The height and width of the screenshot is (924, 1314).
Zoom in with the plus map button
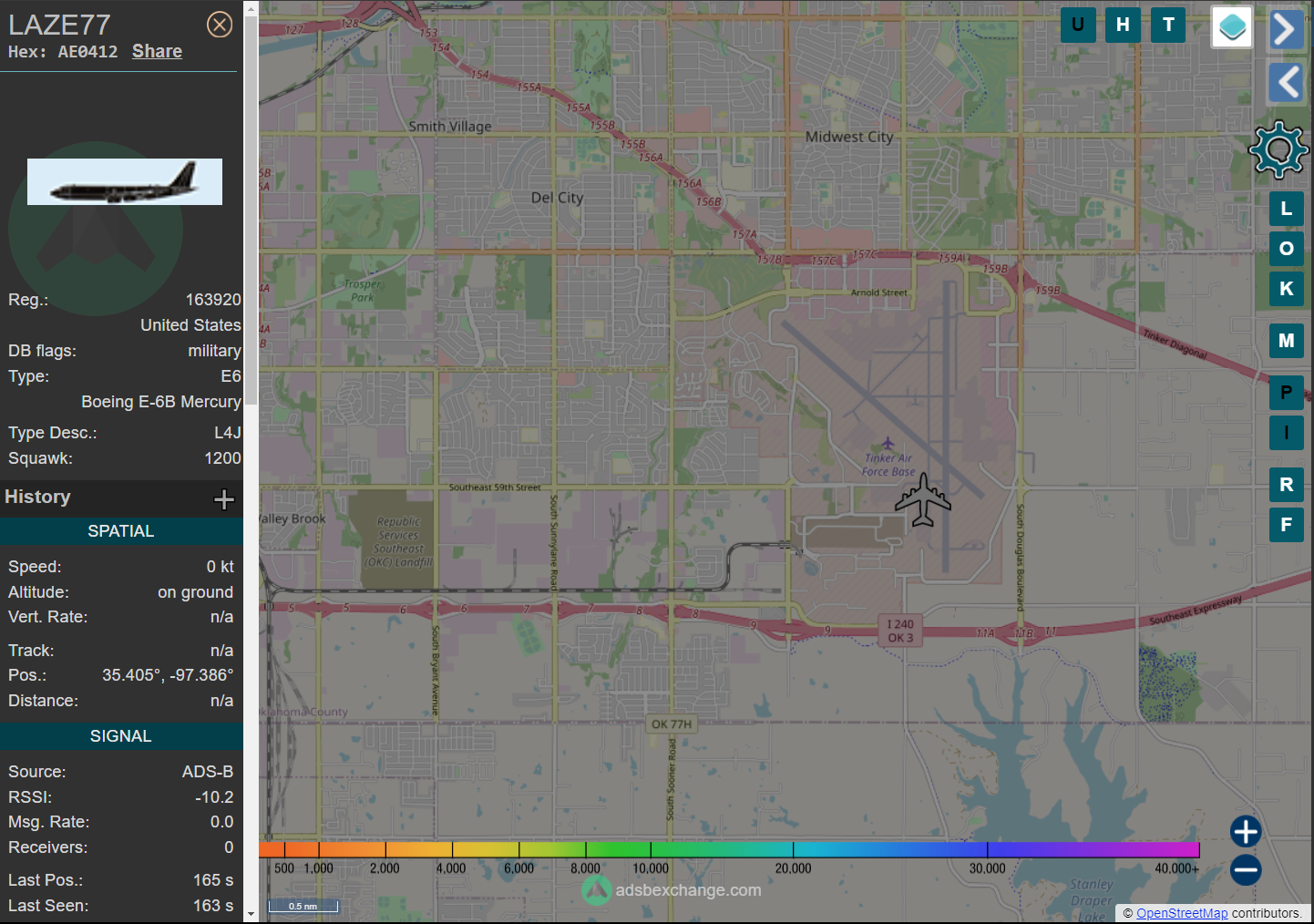[1246, 831]
